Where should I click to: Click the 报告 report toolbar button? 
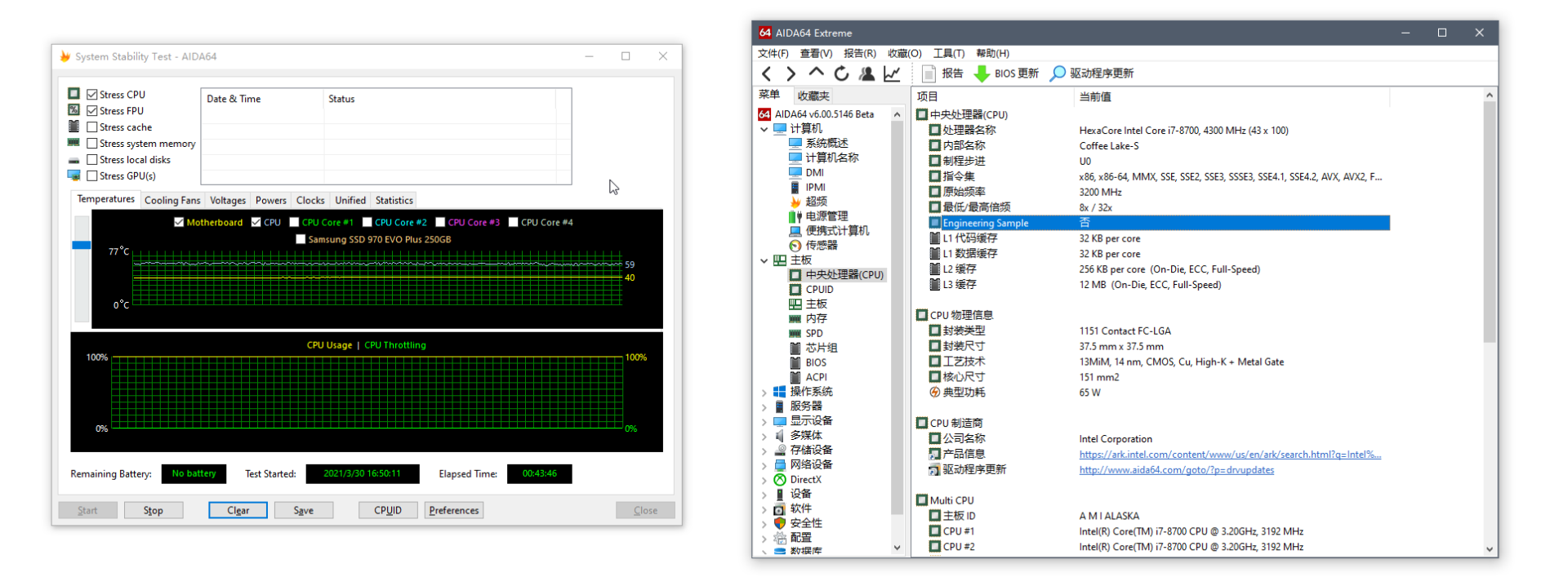(942, 73)
